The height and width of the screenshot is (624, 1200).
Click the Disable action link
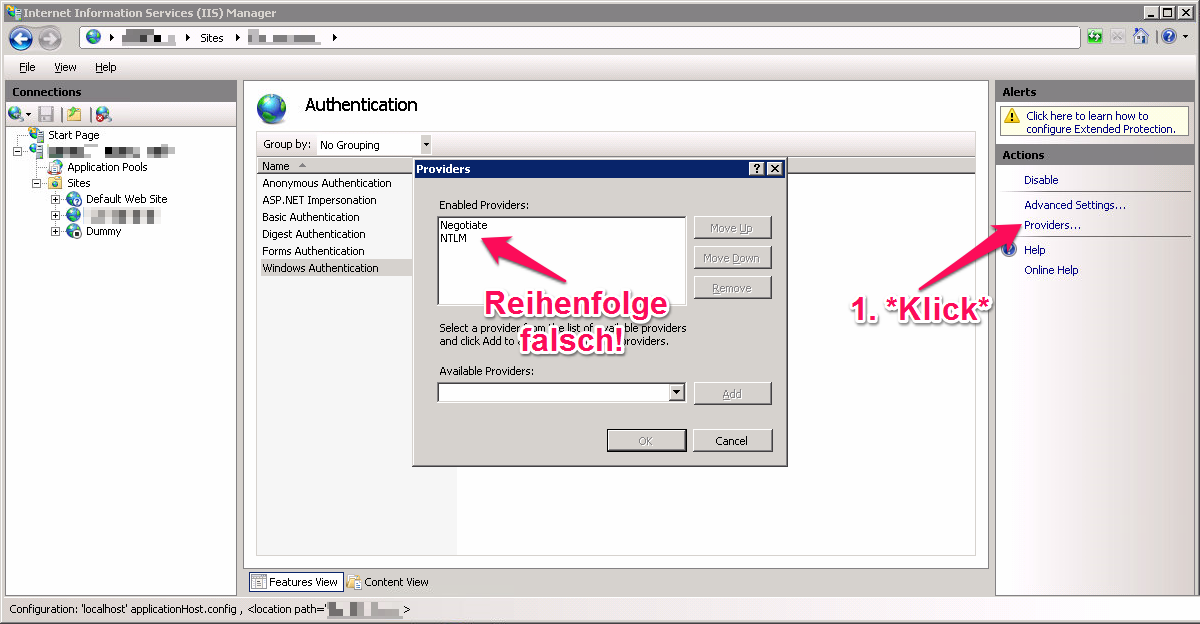pos(1041,180)
